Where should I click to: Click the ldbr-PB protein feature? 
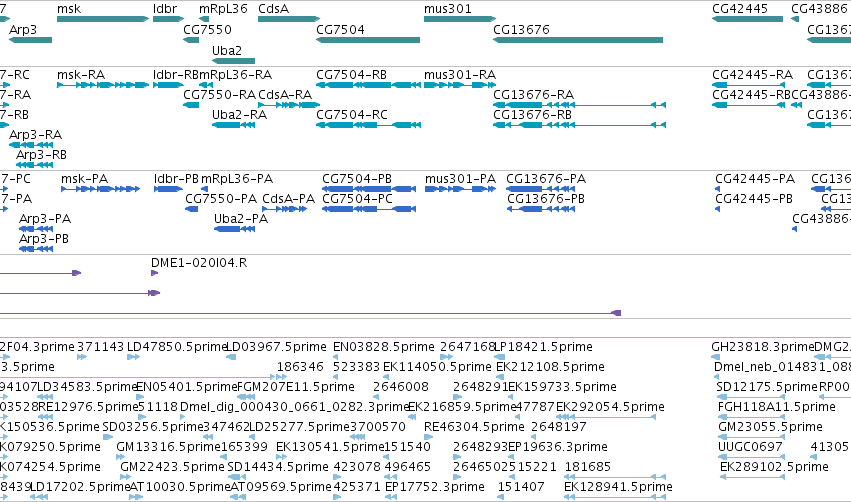168,189
